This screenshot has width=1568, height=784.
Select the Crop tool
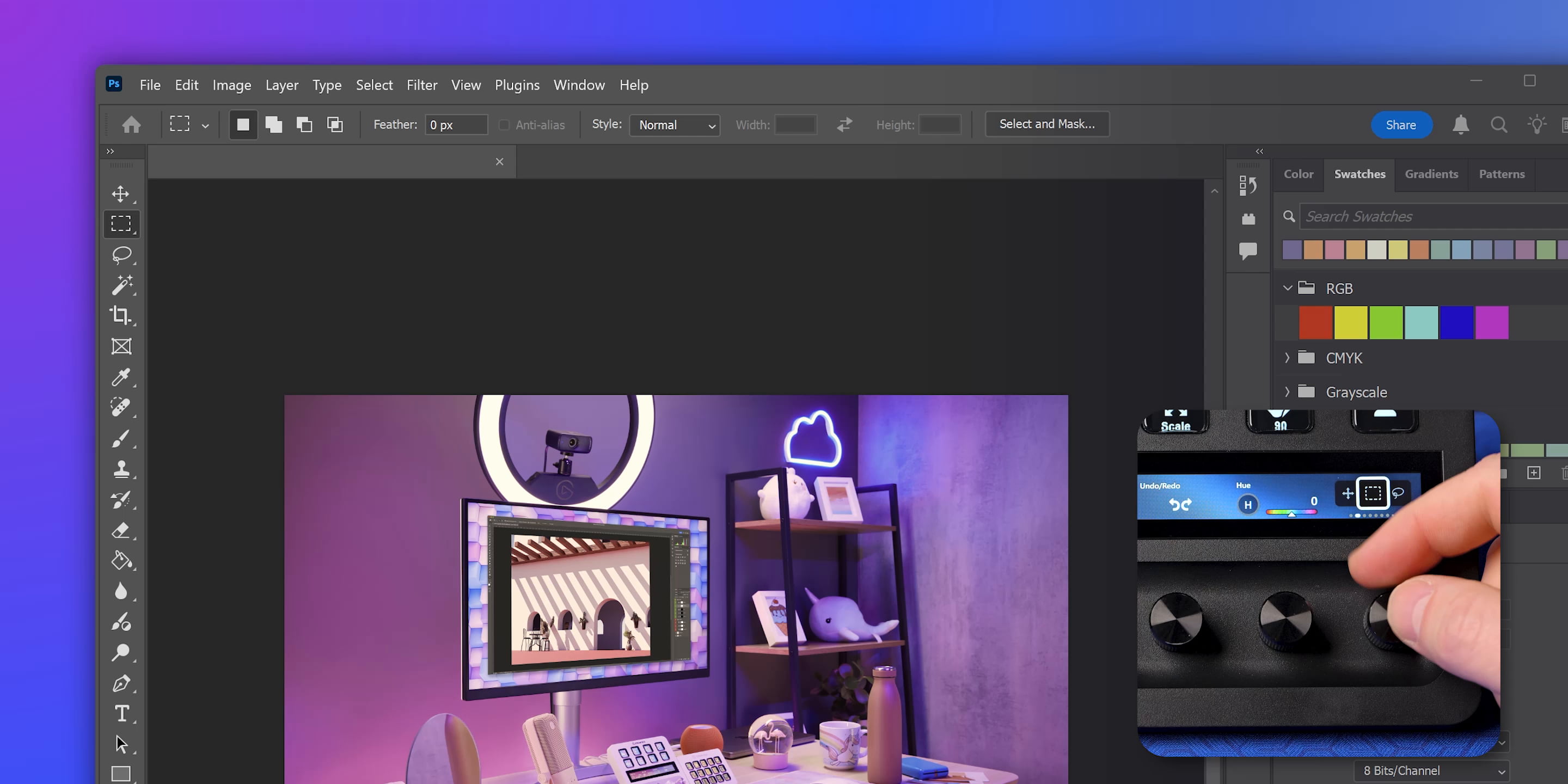[120, 315]
